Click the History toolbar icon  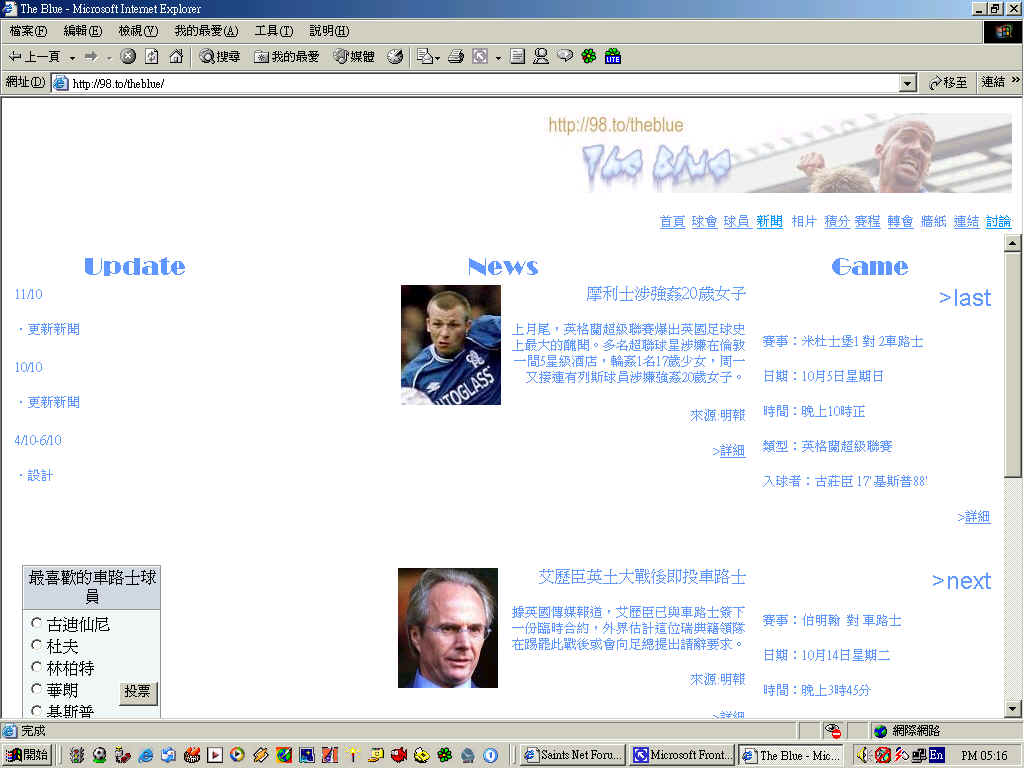pyautogui.click(x=395, y=57)
